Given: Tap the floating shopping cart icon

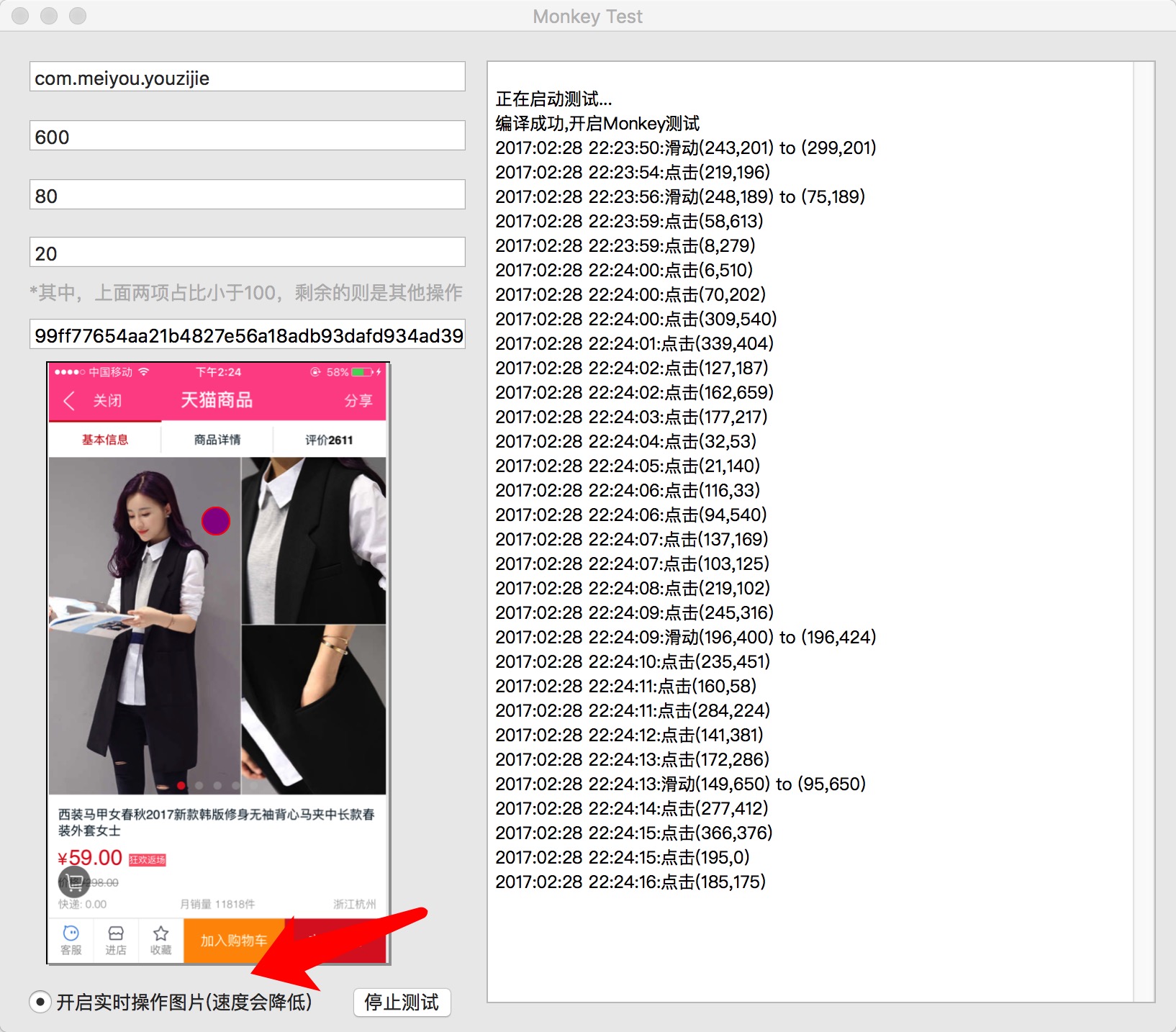Looking at the screenshot, I should pyautogui.click(x=74, y=881).
